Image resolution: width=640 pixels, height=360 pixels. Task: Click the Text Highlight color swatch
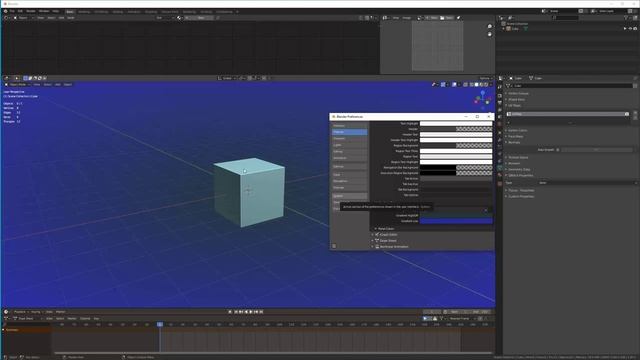coord(456,123)
